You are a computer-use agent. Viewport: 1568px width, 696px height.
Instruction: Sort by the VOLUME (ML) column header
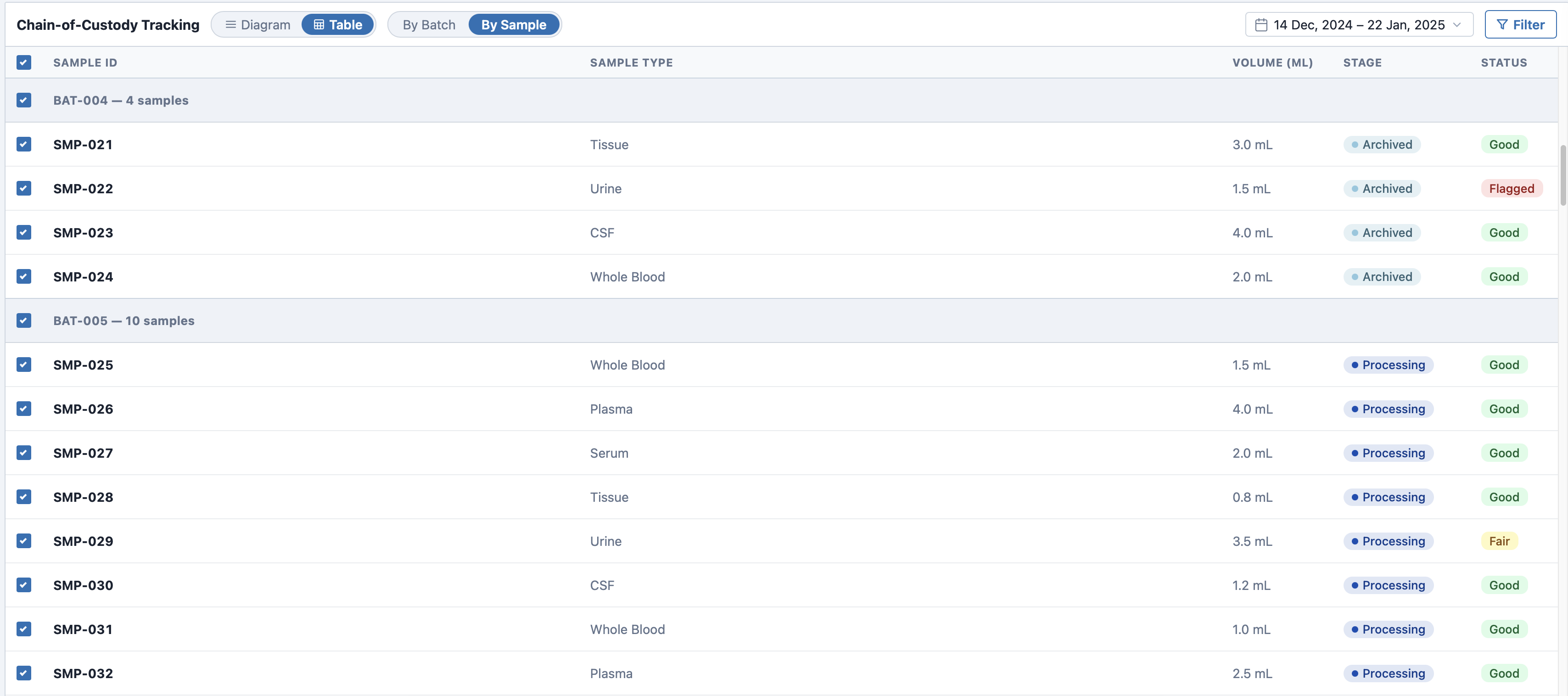pos(1272,63)
